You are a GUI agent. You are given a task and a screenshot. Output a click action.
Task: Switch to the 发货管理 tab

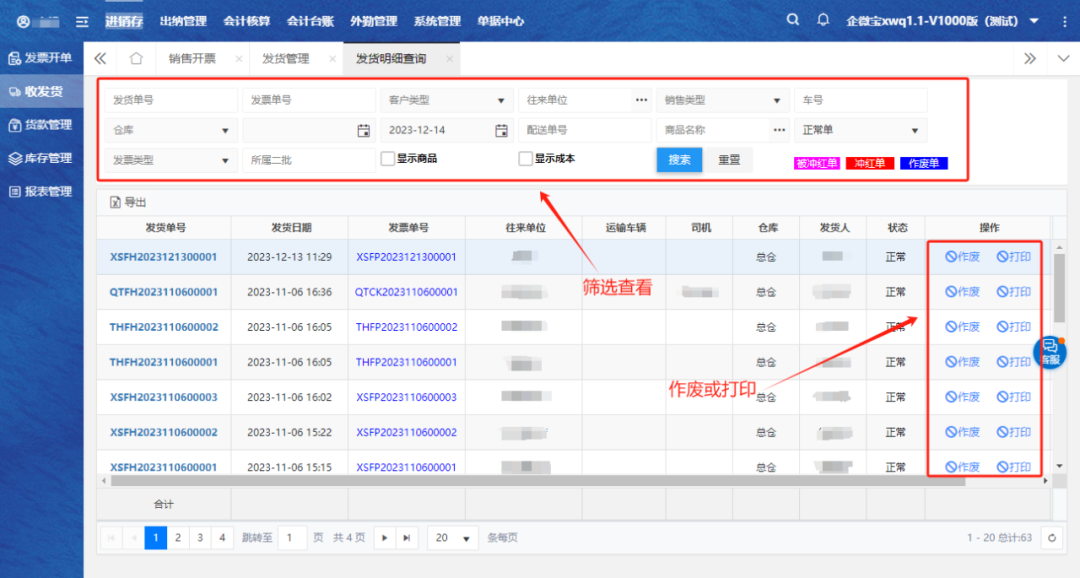285,59
